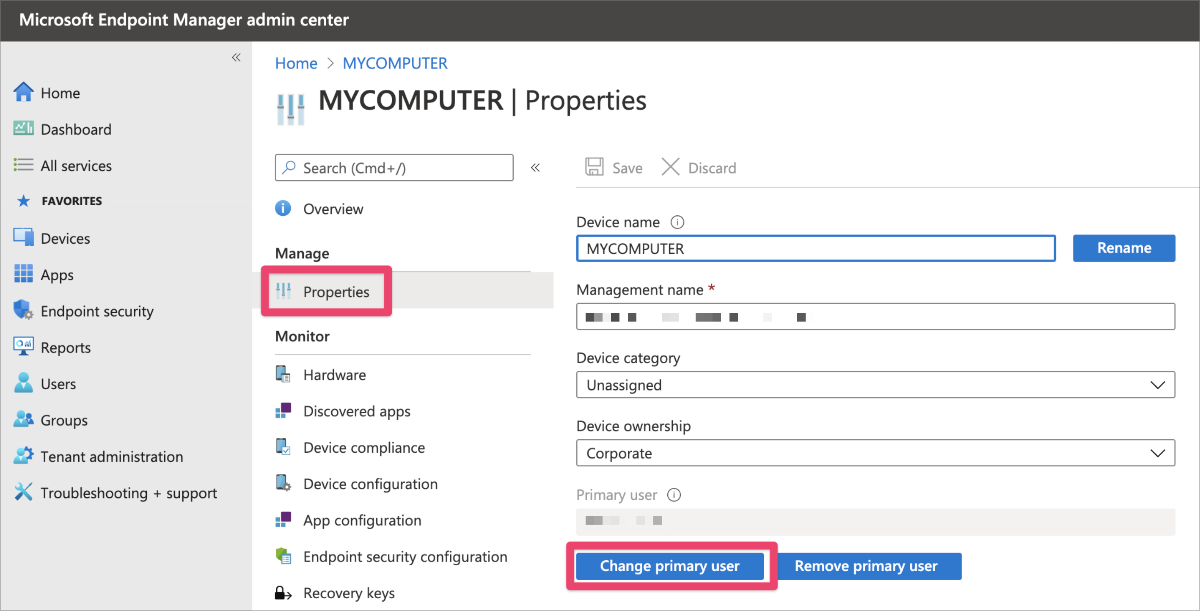1200x611 pixels.
Task: Go to Home breadcrumb link
Action: click(x=296, y=63)
